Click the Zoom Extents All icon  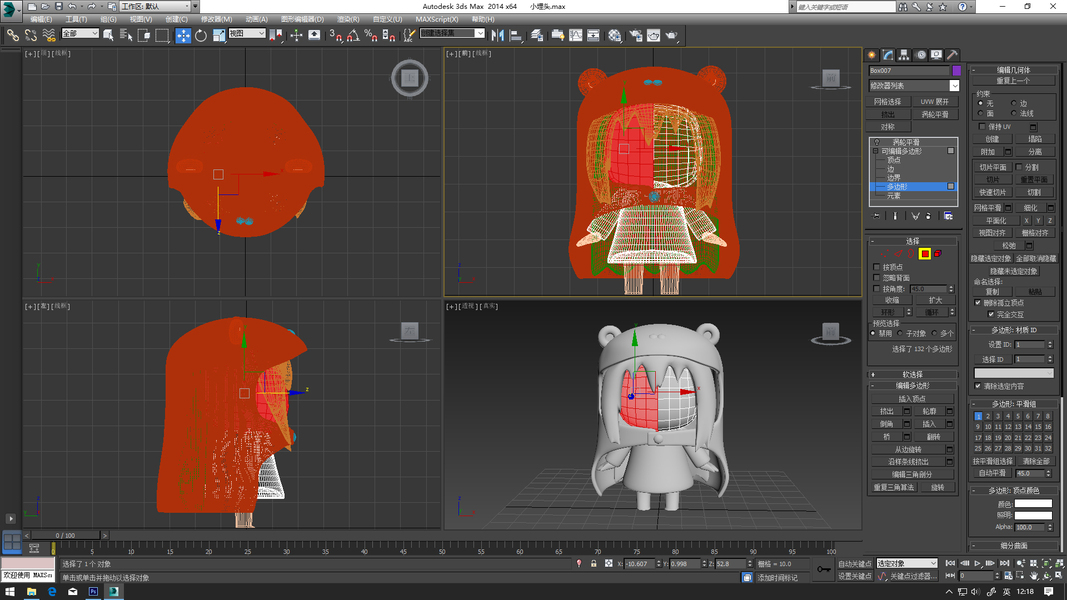(1060, 563)
